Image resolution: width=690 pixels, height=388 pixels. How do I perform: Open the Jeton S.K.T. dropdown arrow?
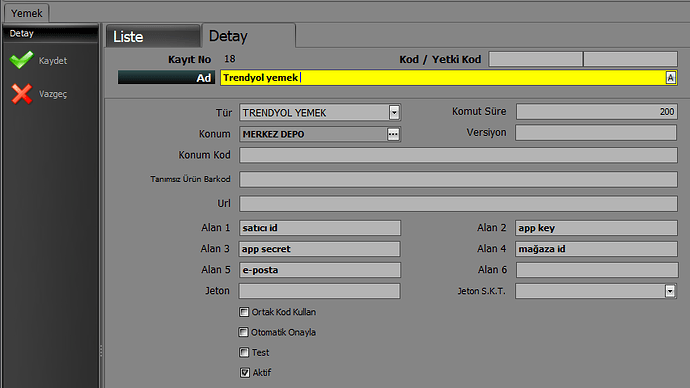coord(670,291)
